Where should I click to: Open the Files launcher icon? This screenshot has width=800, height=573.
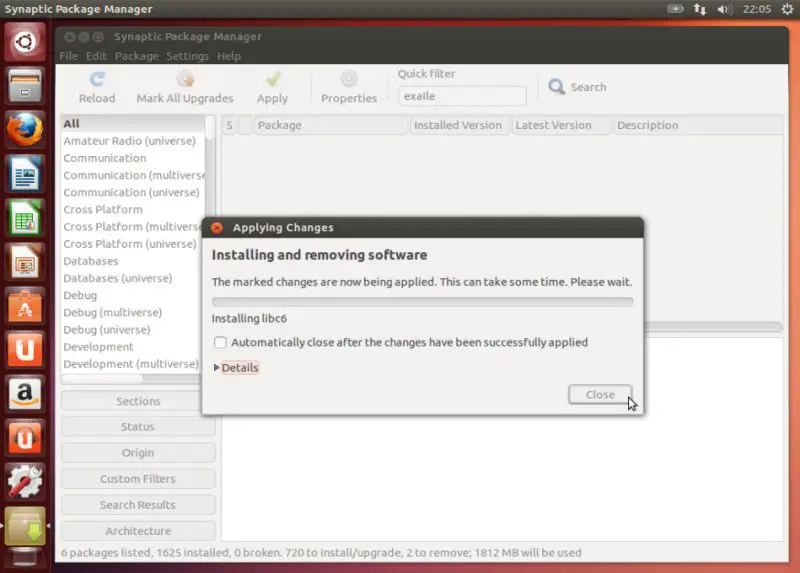click(24, 85)
